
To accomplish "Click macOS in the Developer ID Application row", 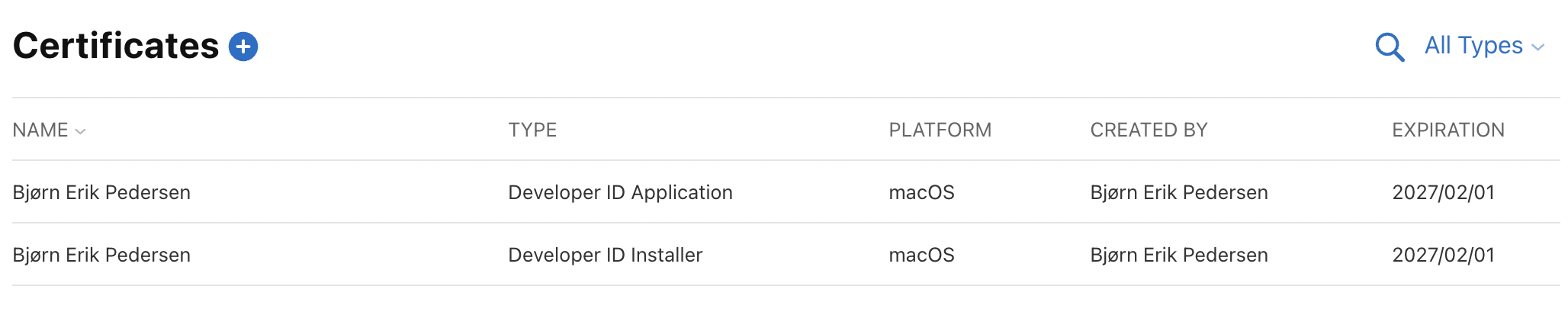I will point(921,192).
